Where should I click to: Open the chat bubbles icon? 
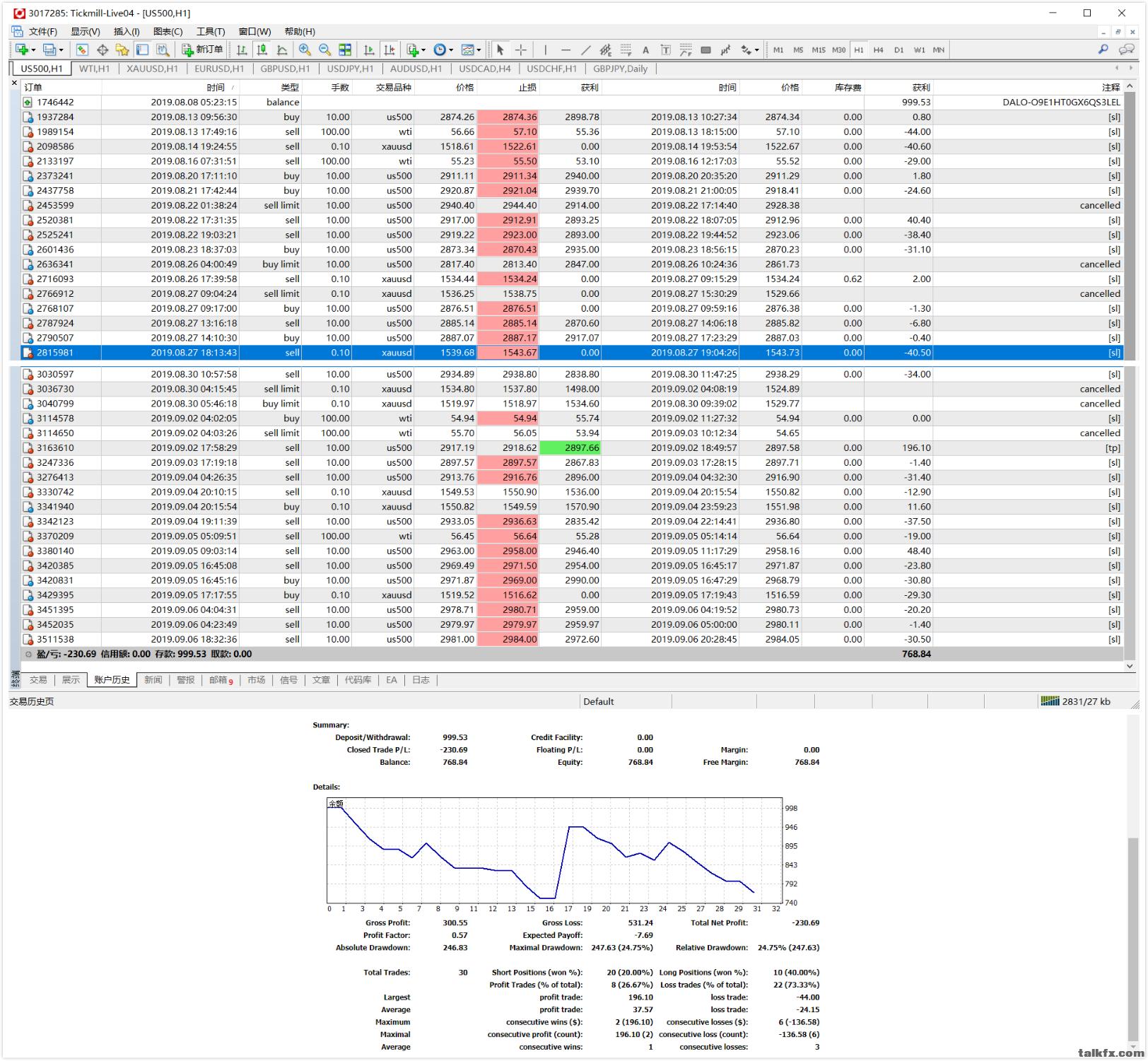pyautogui.click(x=1127, y=49)
